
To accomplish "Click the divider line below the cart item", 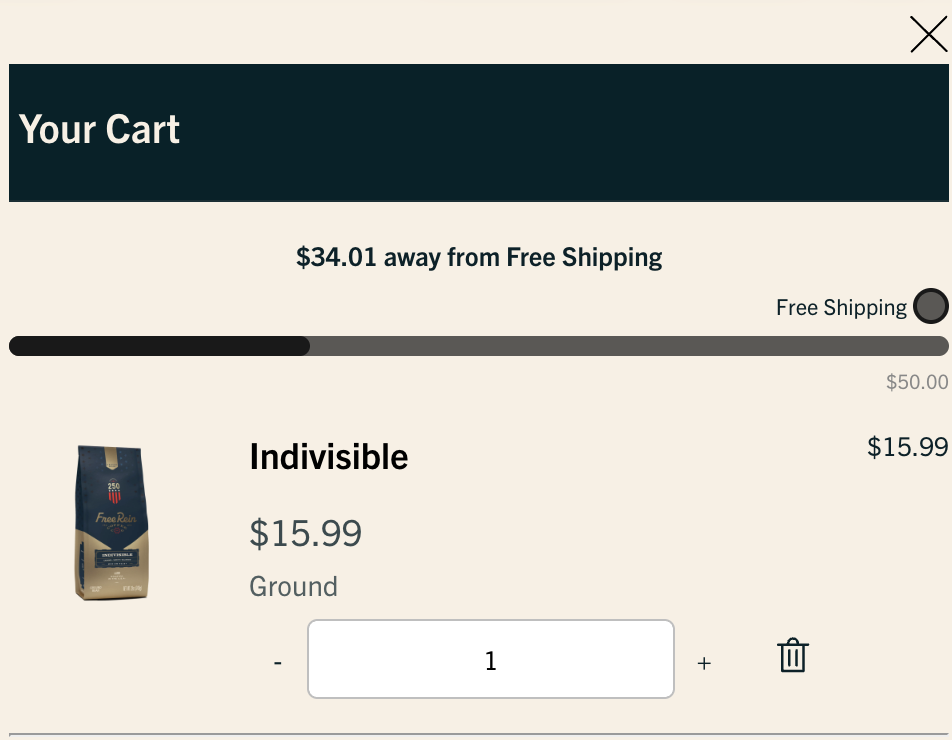I will [479, 735].
